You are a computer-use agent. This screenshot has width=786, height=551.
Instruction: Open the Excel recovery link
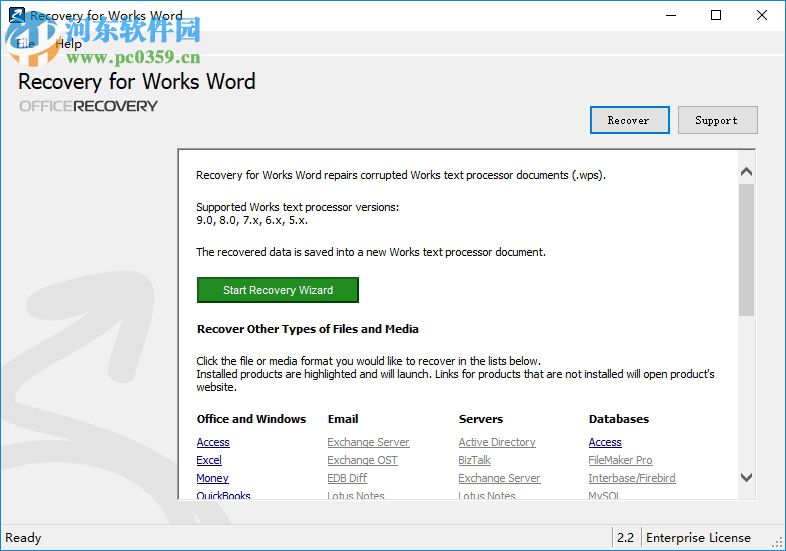coord(209,460)
